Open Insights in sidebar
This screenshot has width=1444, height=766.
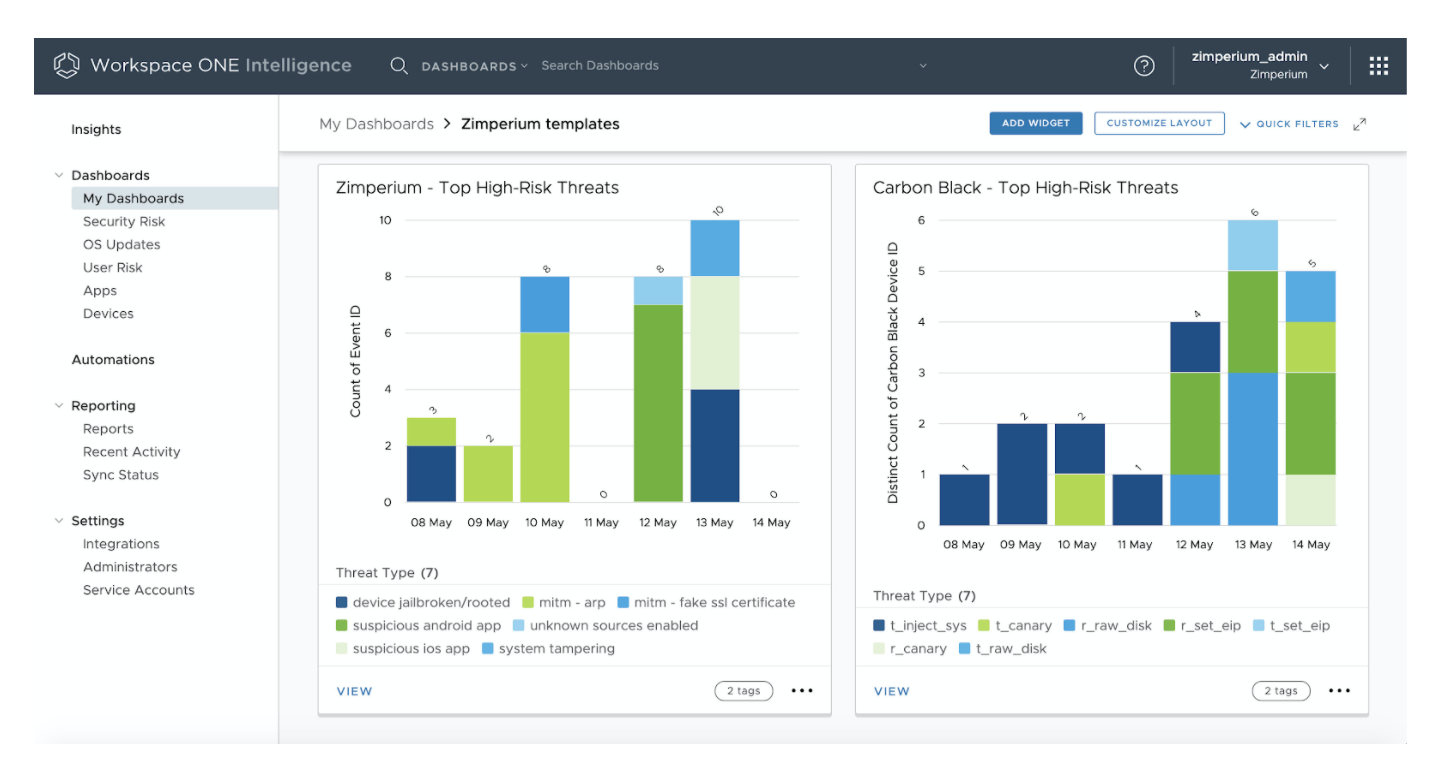(x=96, y=130)
